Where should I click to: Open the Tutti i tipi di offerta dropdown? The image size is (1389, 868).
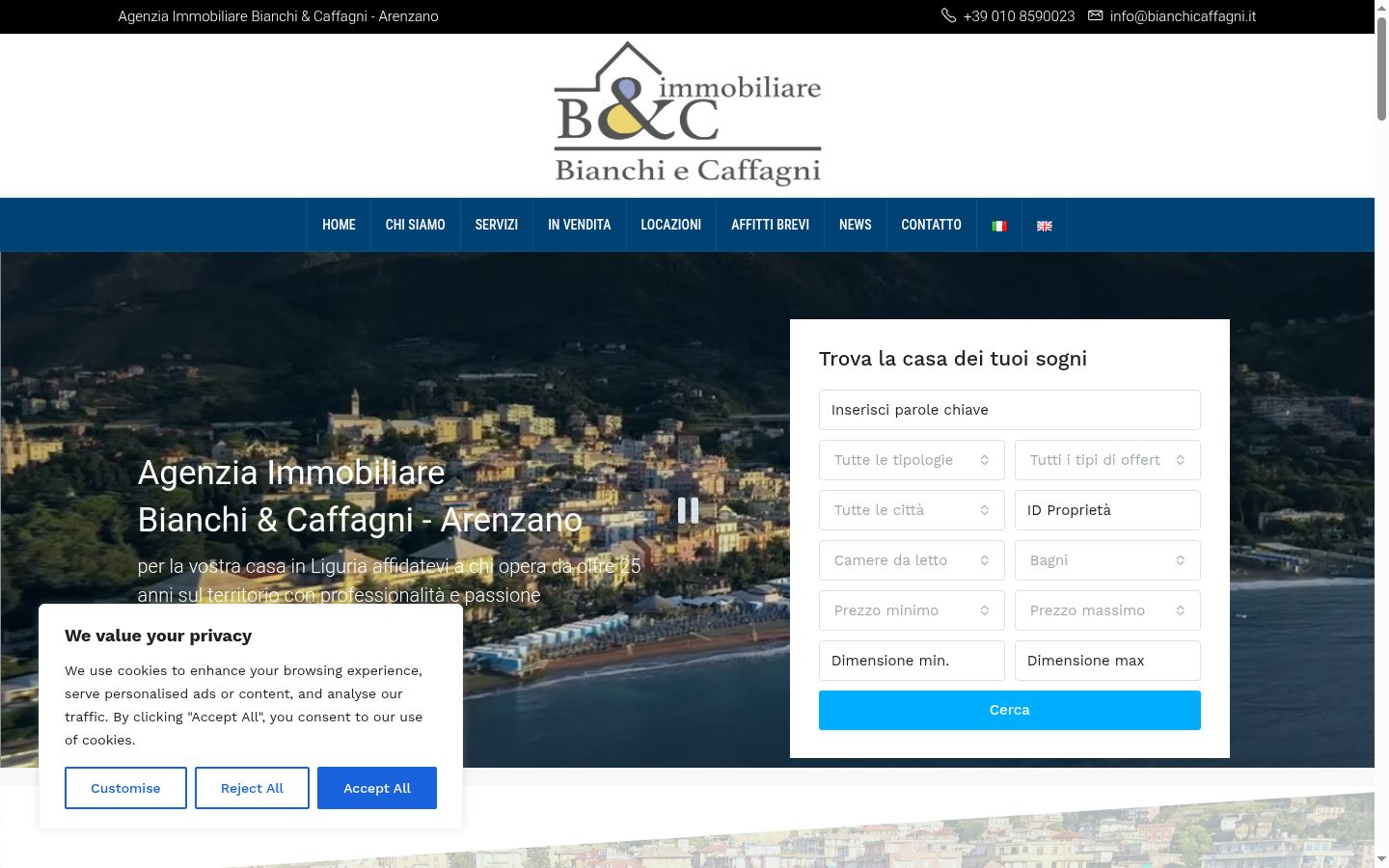[1107, 460]
